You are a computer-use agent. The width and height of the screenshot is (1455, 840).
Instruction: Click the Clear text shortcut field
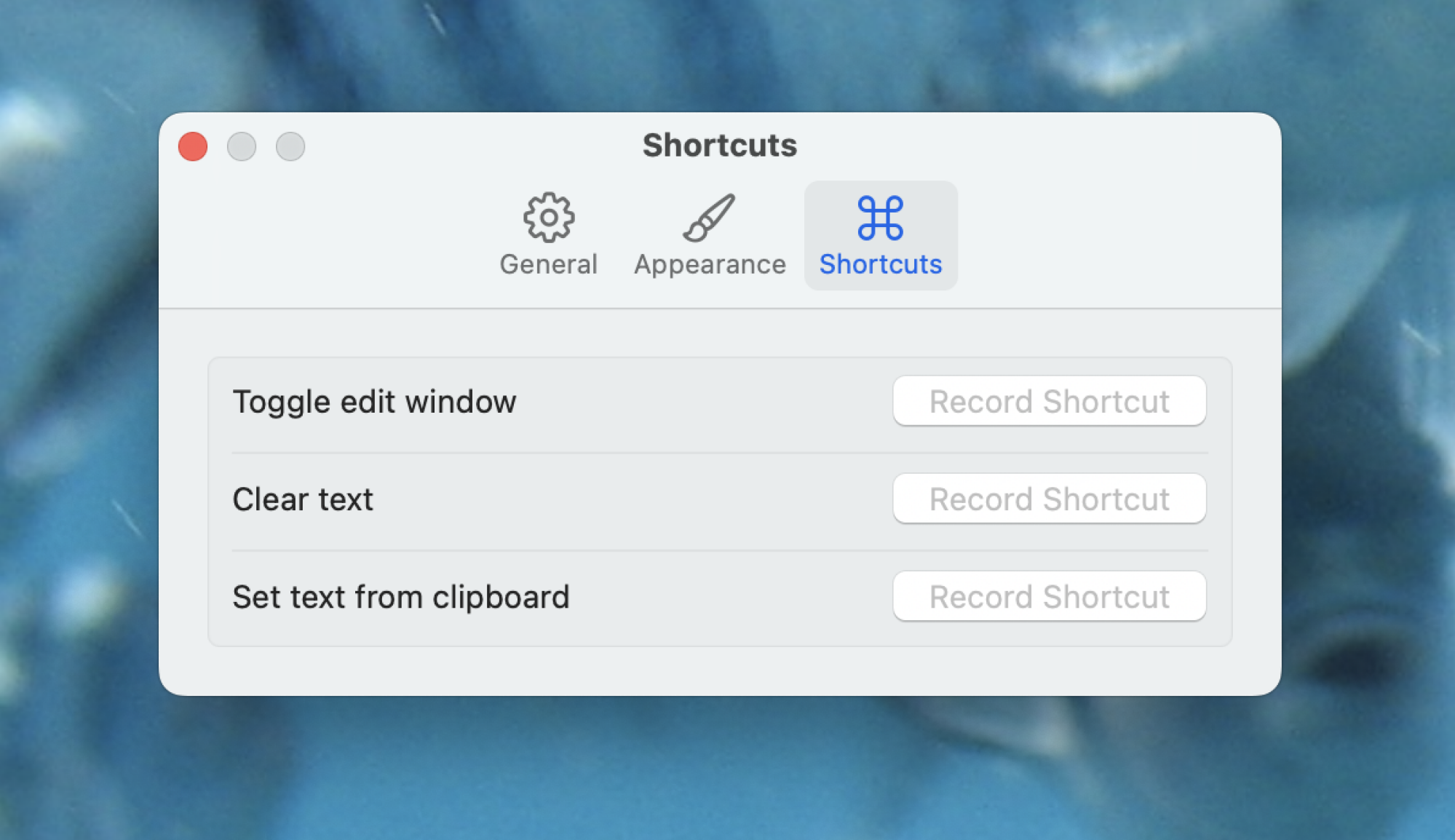coord(1050,499)
